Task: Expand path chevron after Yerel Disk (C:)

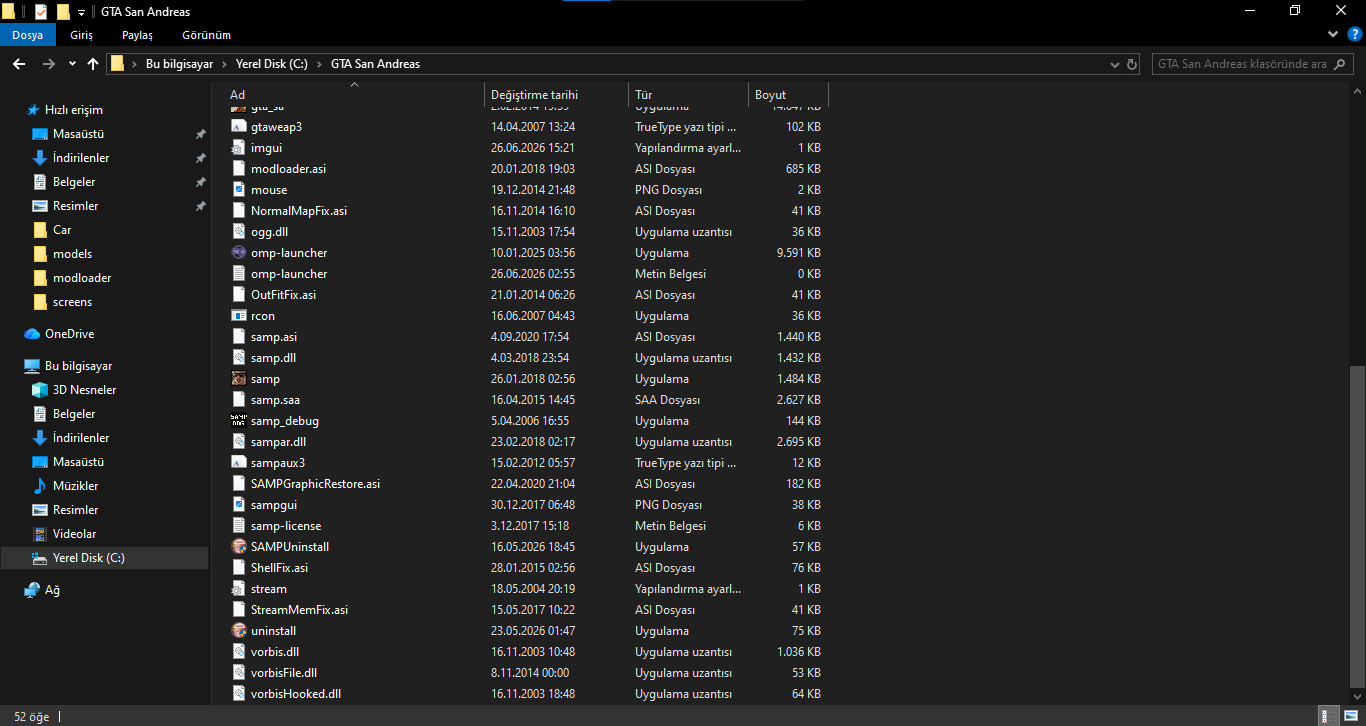Action: [320, 64]
